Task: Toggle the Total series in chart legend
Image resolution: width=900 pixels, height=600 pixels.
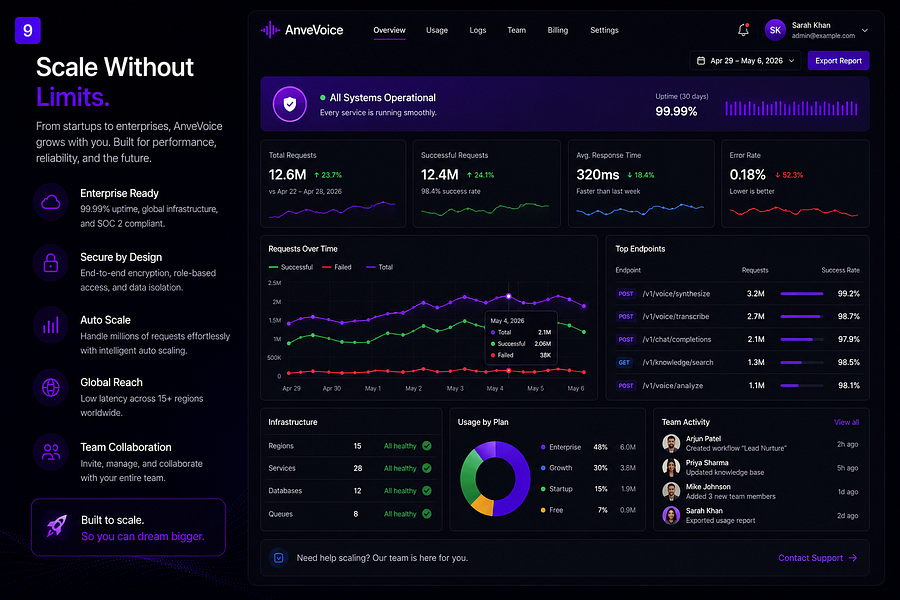Action: [x=379, y=267]
